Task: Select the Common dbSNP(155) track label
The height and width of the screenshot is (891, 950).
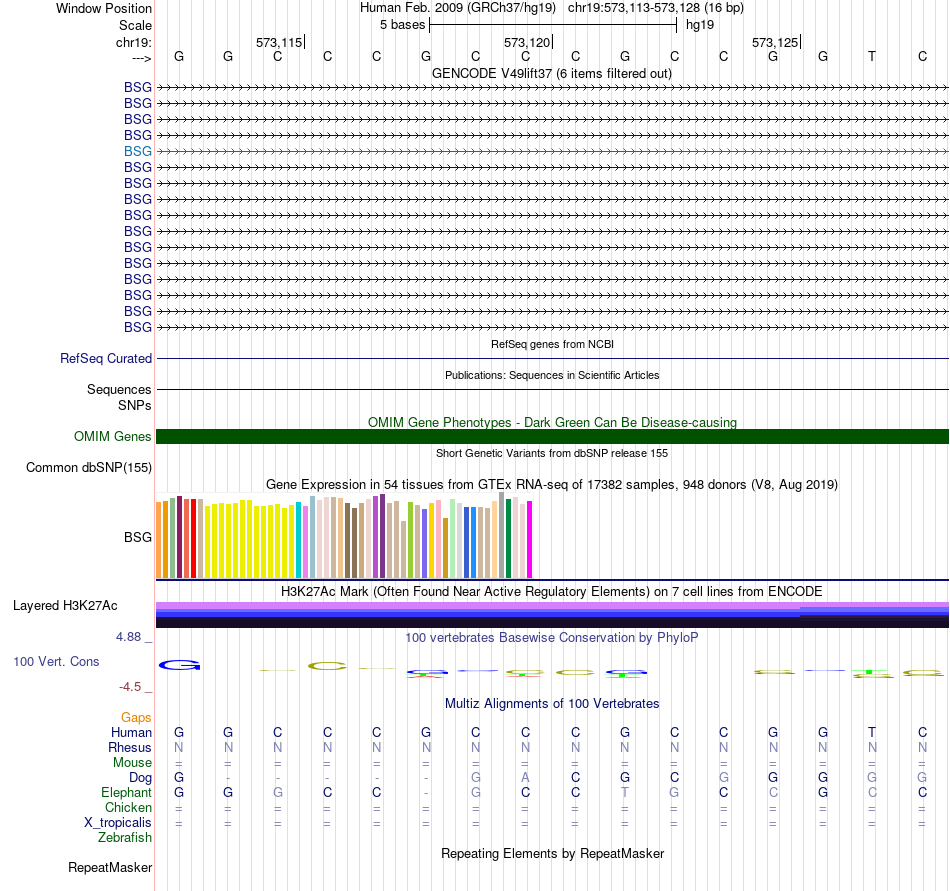Action: pos(88,468)
